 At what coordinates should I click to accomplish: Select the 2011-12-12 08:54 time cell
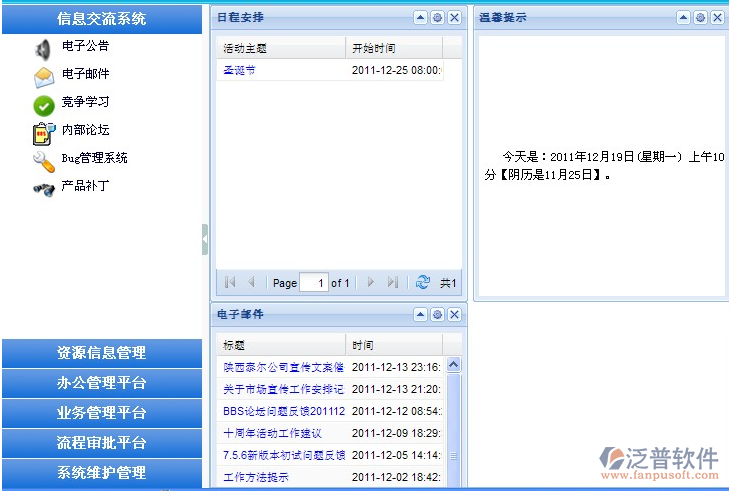pos(395,411)
